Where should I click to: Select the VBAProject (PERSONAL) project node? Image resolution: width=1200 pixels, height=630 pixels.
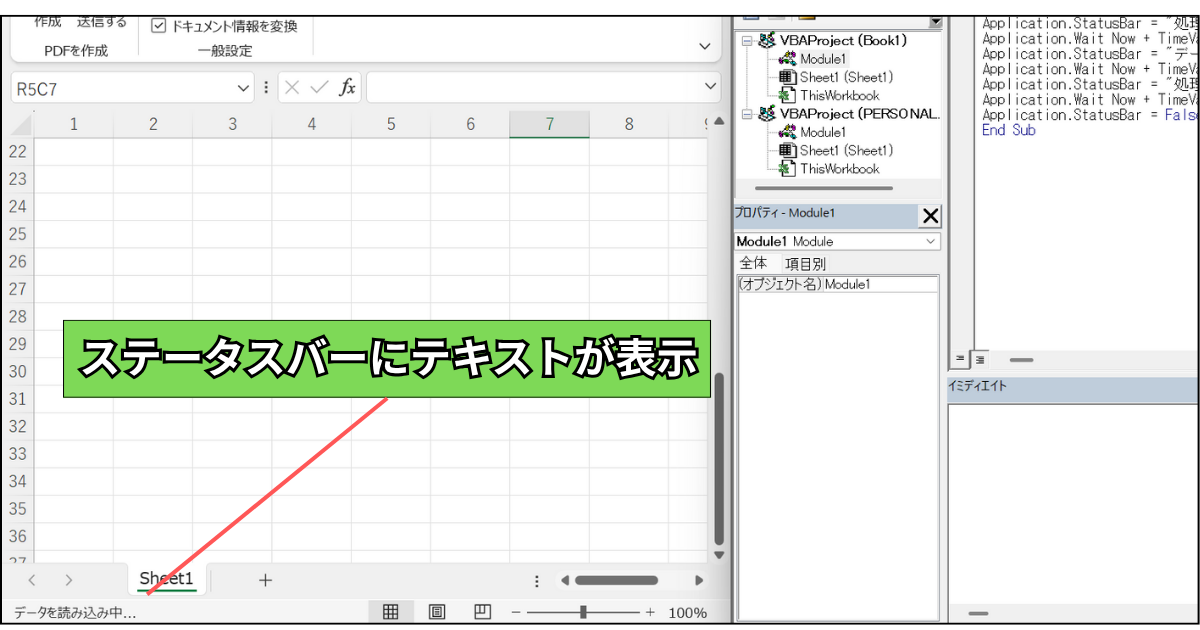coord(860,114)
